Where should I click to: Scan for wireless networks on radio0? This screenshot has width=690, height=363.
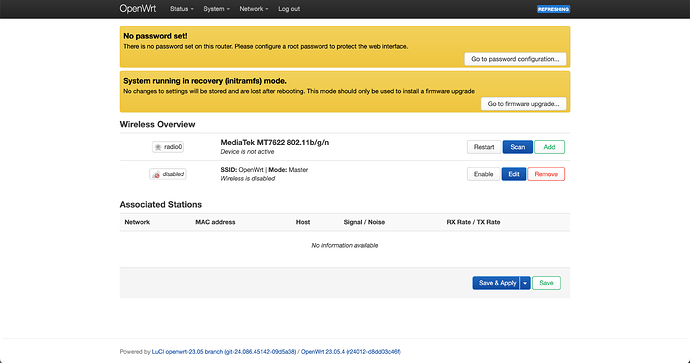pos(518,147)
